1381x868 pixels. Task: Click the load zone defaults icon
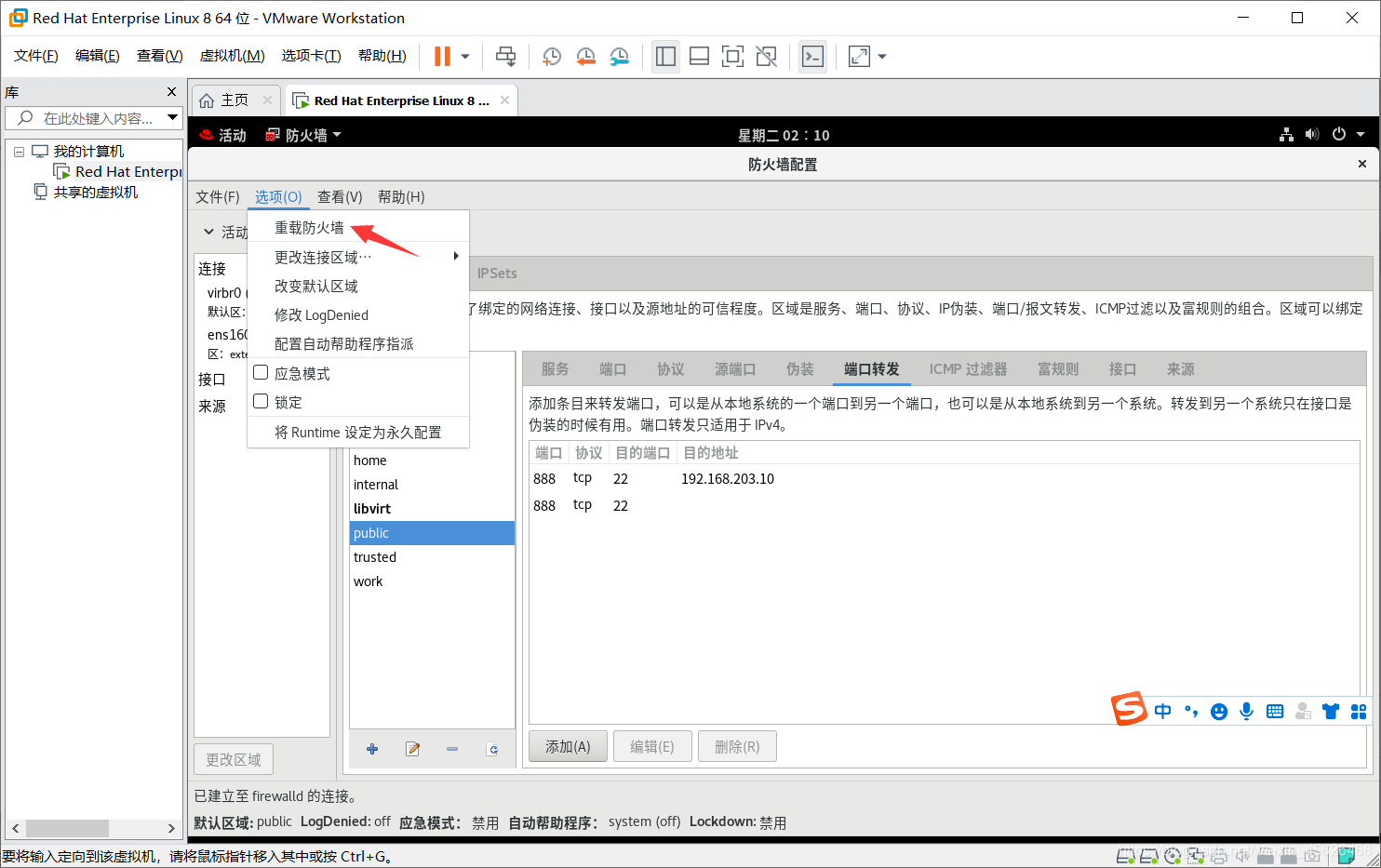click(x=492, y=749)
